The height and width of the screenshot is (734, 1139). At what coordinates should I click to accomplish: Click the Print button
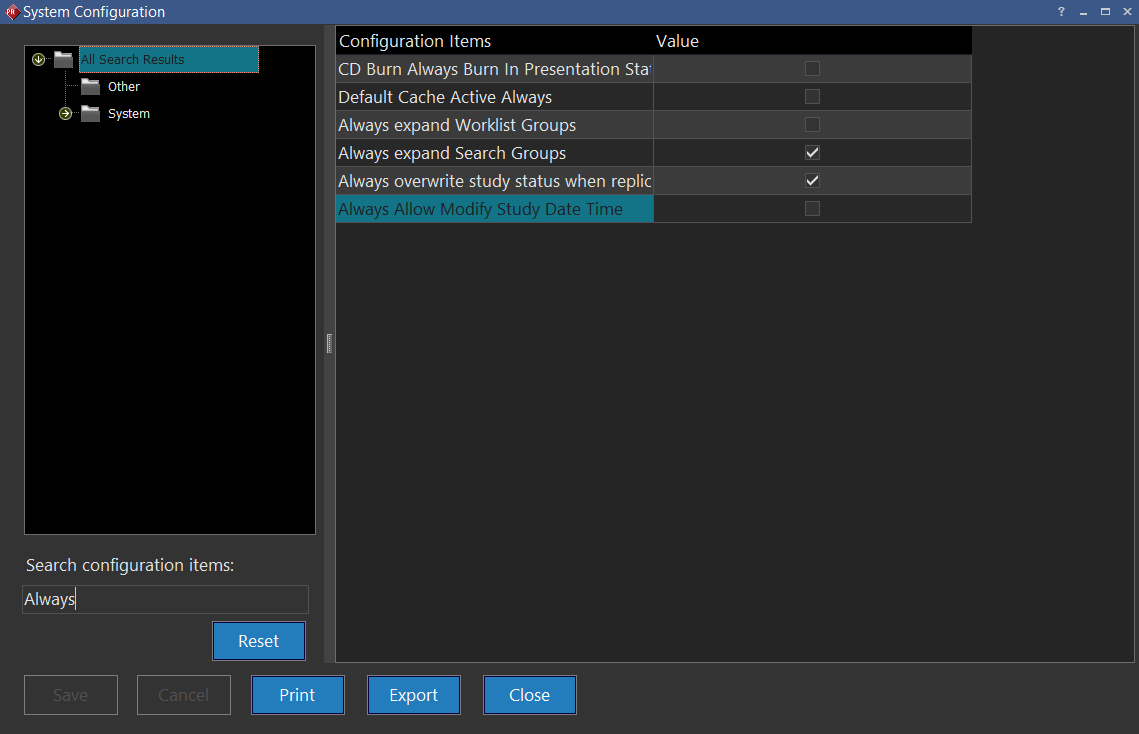(297, 695)
